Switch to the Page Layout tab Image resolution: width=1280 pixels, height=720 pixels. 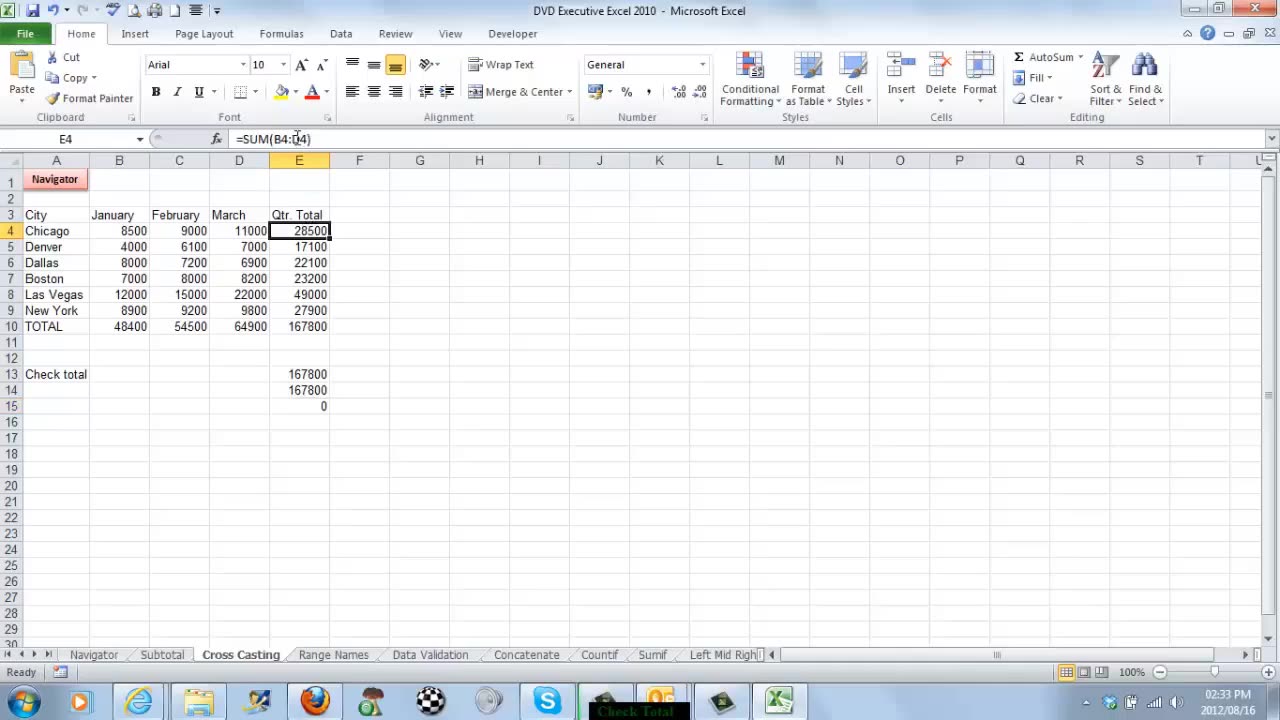click(204, 34)
